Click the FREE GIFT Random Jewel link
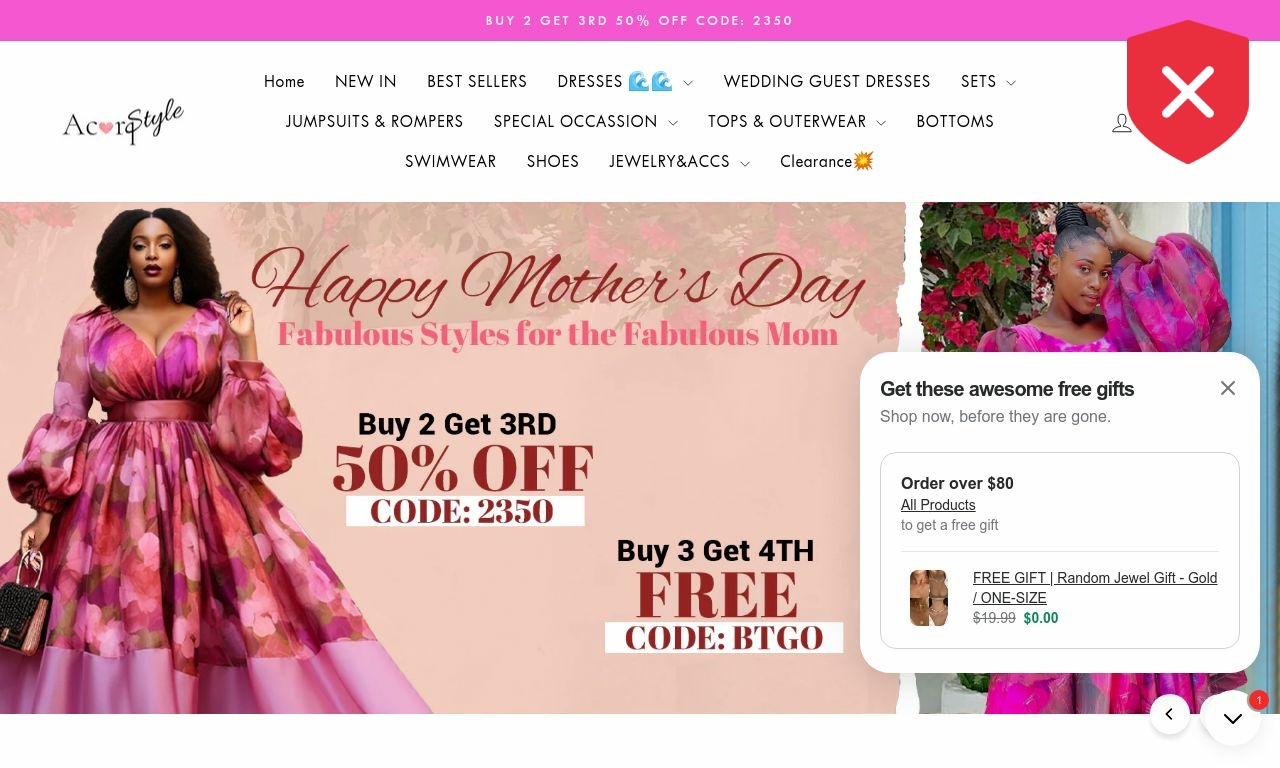 [x=1095, y=588]
